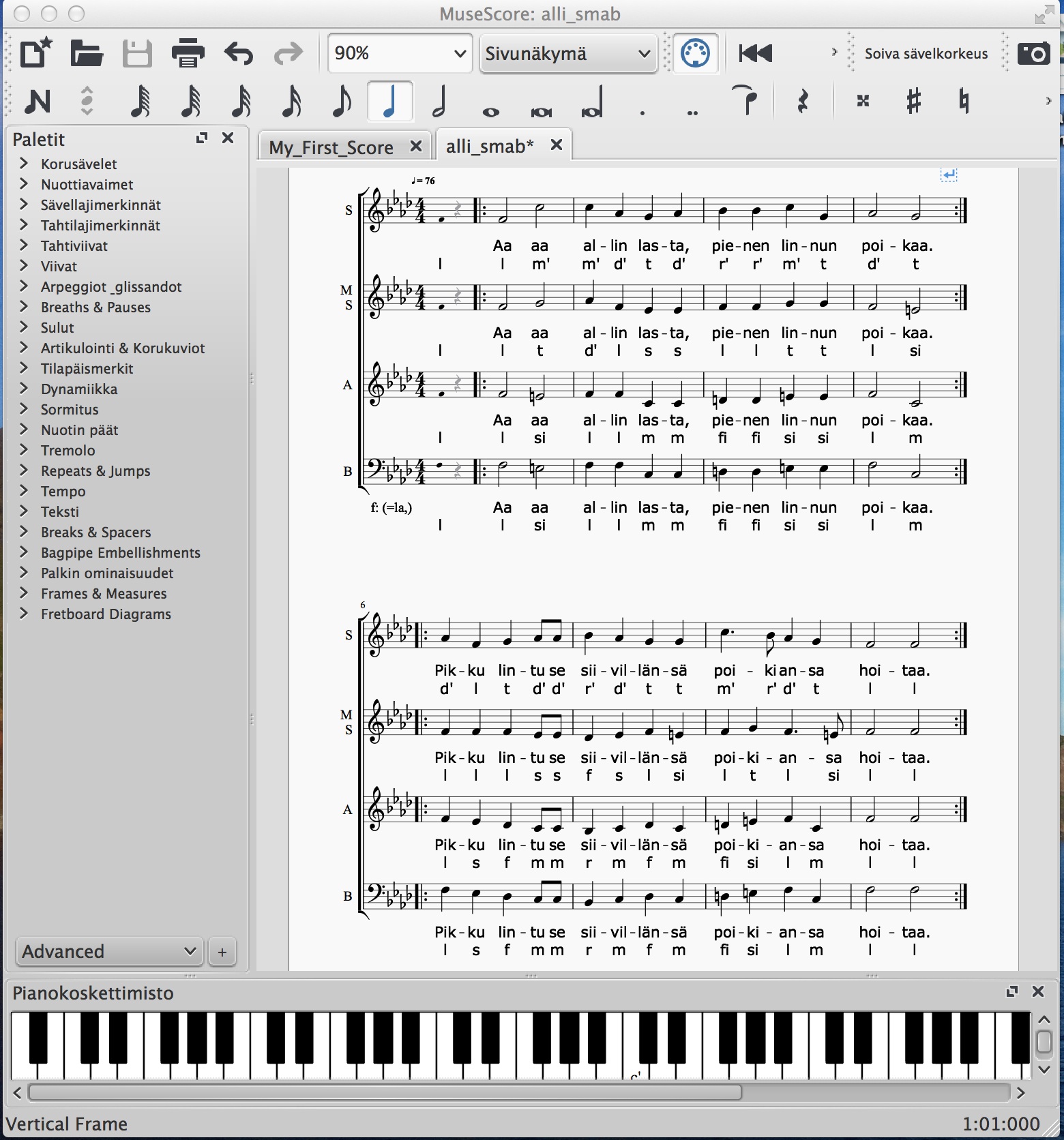Open the 90% zoom dropdown
Viewport: 1064px width, 1140px height.
click(400, 53)
